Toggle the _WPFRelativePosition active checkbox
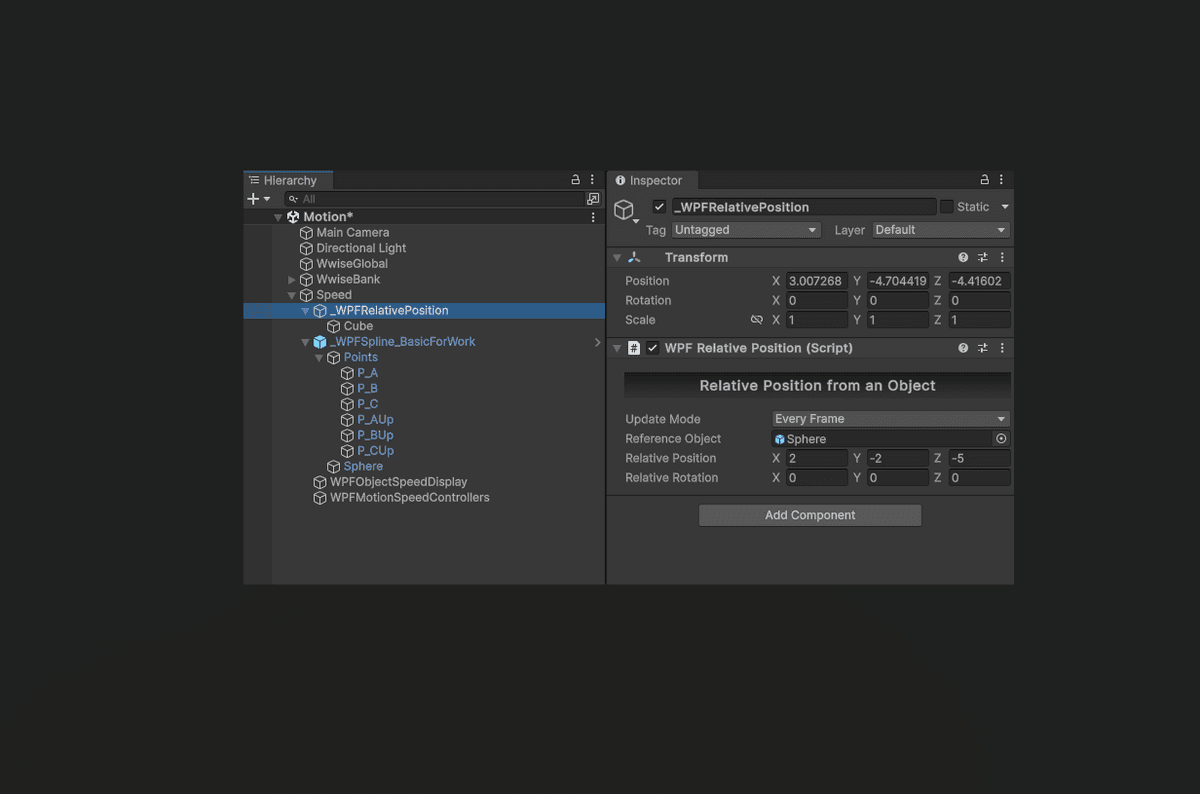This screenshot has width=1200, height=794. pos(659,207)
